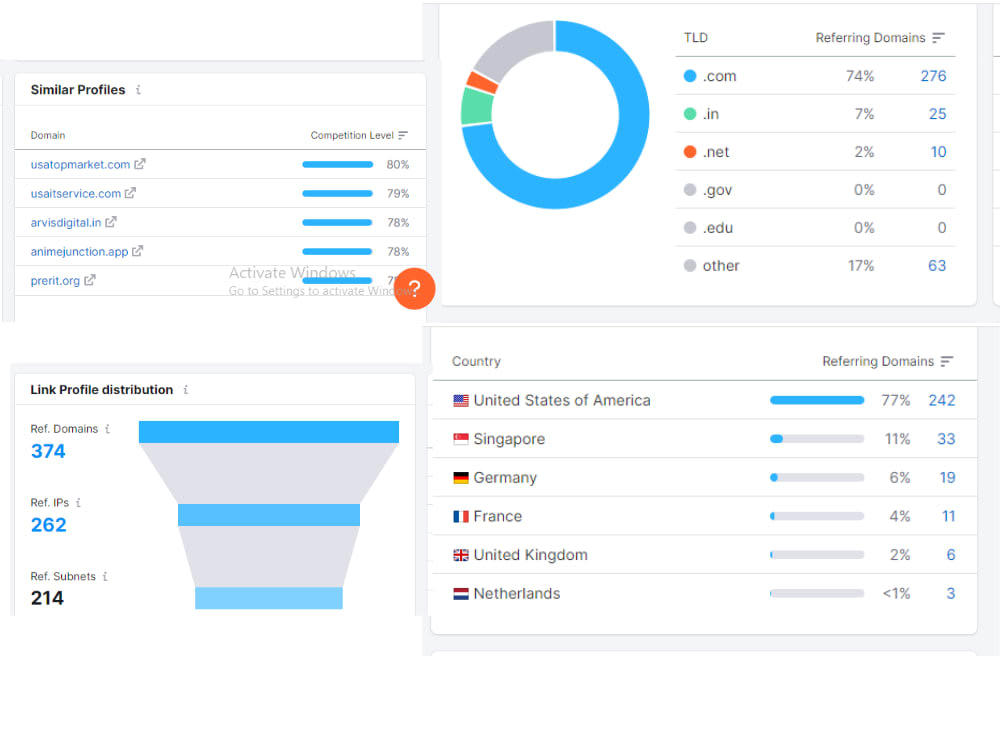Open 19 referring domains from Germany
The width and height of the screenshot is (1000, 750).
[x=947, y=478]
